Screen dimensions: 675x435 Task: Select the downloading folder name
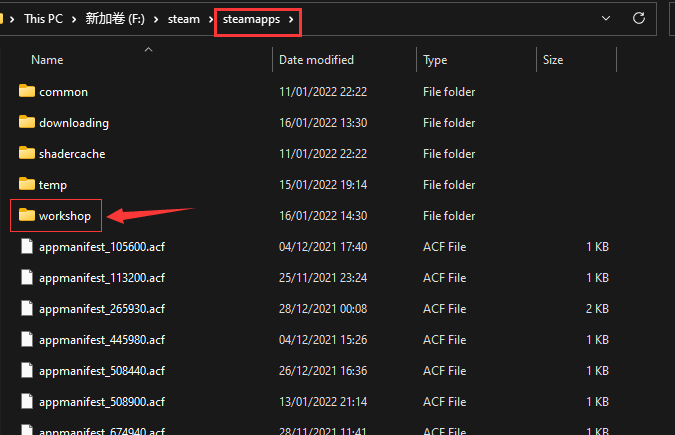[74, 123]
